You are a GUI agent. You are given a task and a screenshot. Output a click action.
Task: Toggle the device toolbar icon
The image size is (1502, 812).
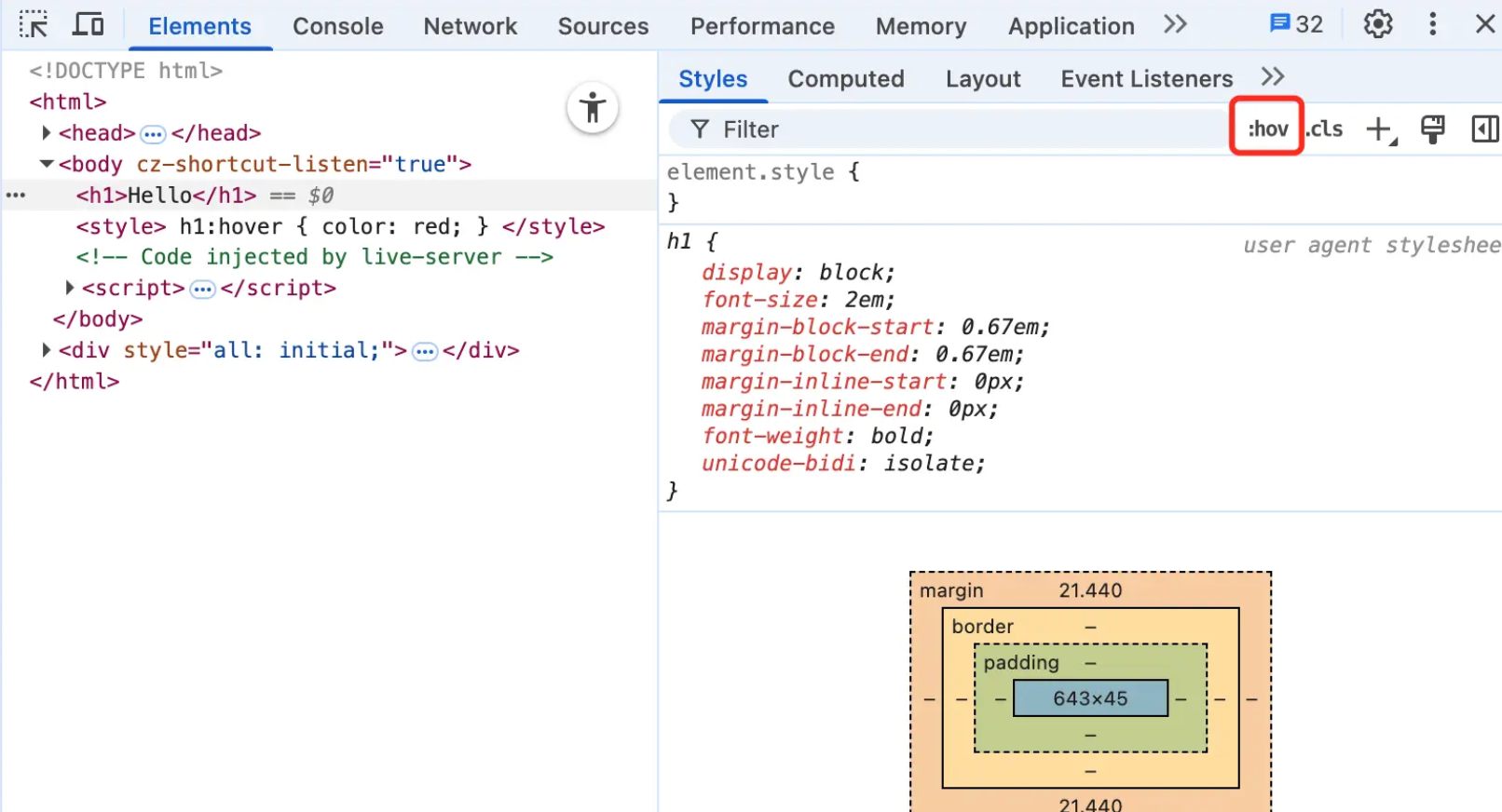(x=89, y=24)
